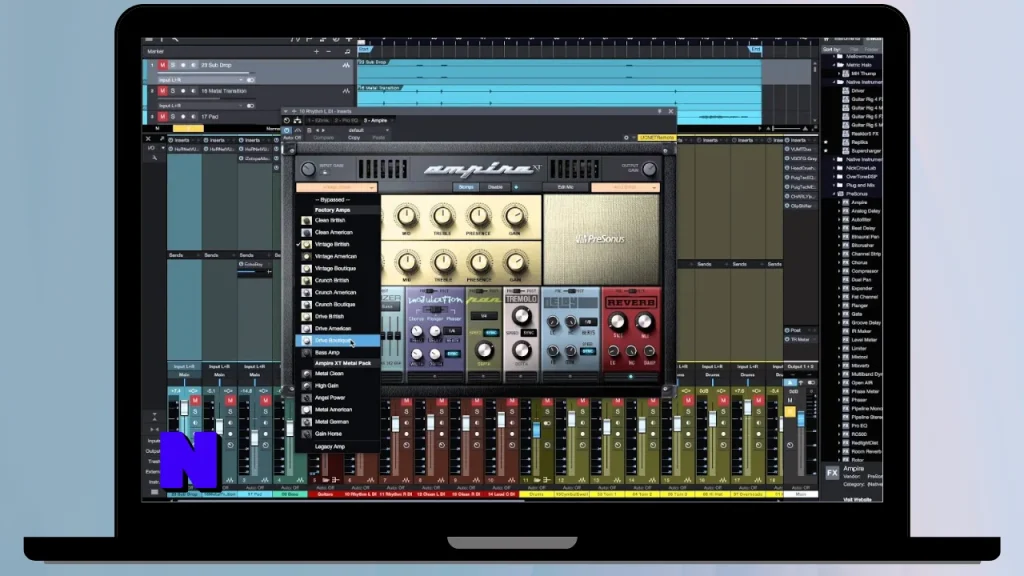The width and height of the screenshot is (1024, 576).
Task: Flip the pre/post switch on the Tremolo pedal
Action: [522, 291]
